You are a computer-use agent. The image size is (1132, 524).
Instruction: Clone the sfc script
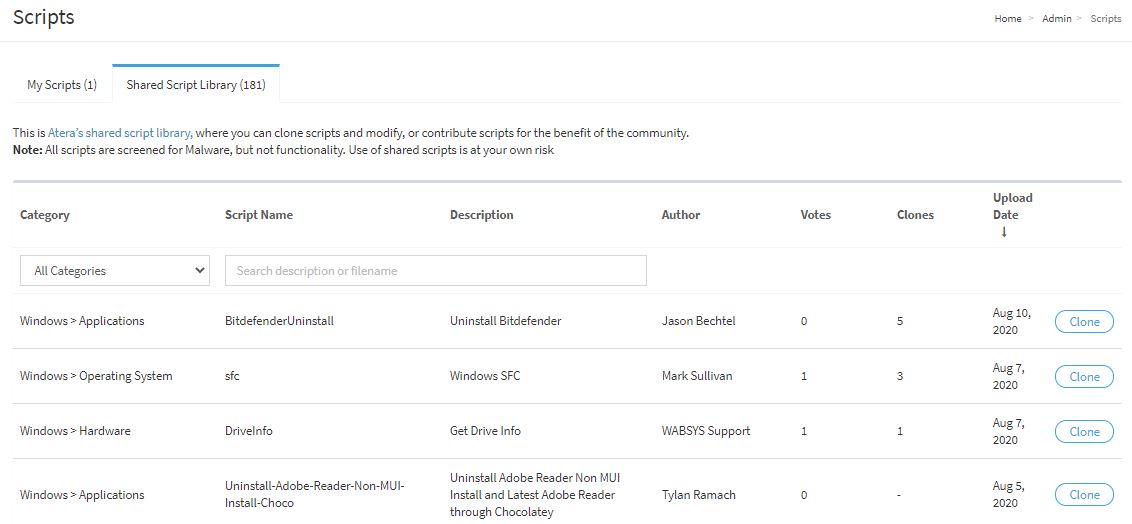point(1084,377)
